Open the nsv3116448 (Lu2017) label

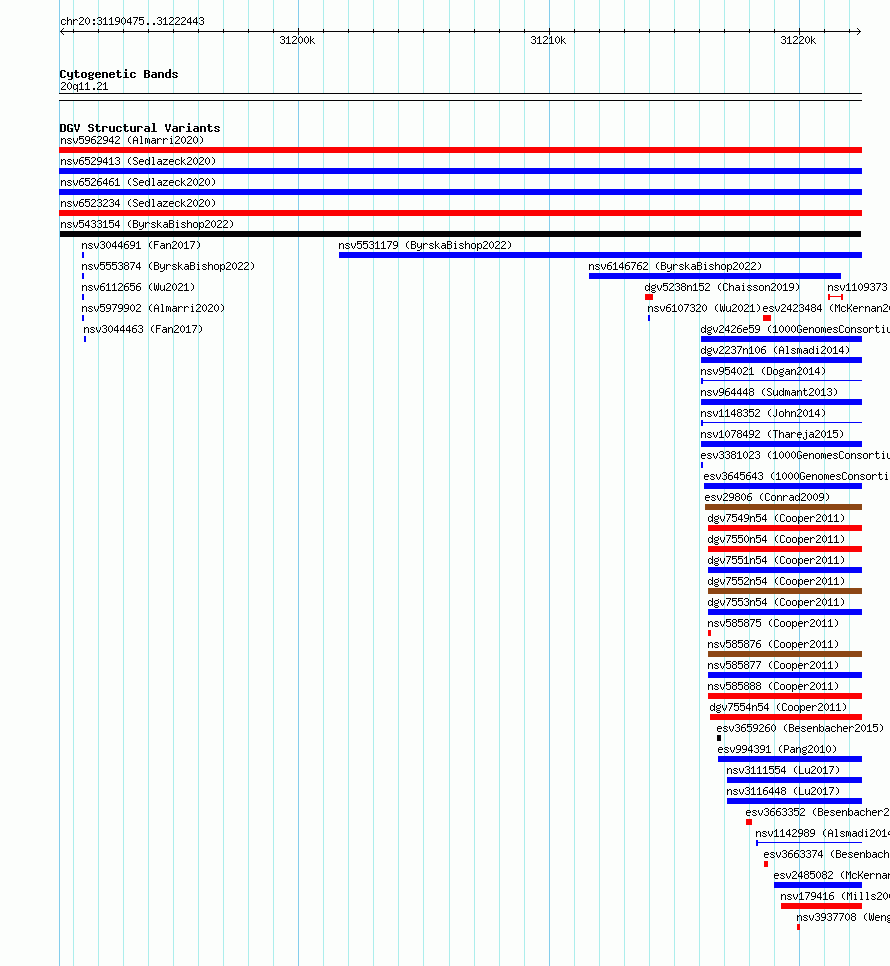point(783,790)
